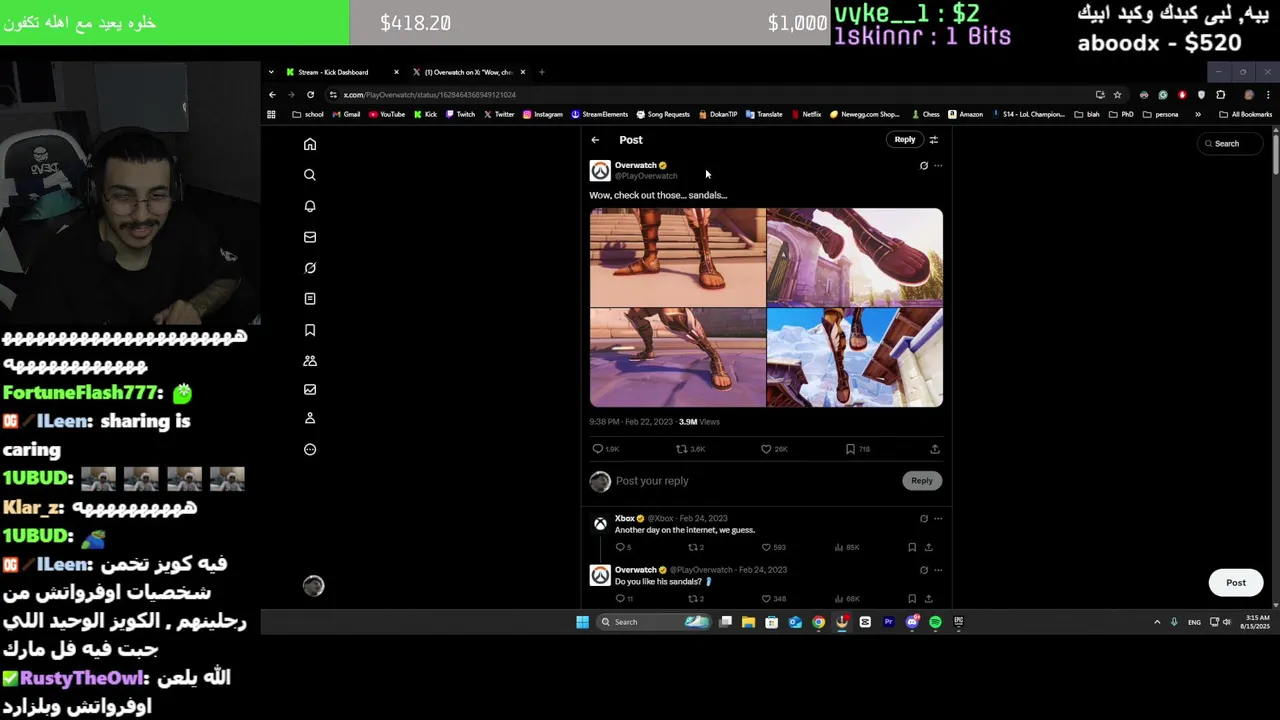Click reply count icon showing 1.9K
1280x720 pixels.
tap(598, 449)
